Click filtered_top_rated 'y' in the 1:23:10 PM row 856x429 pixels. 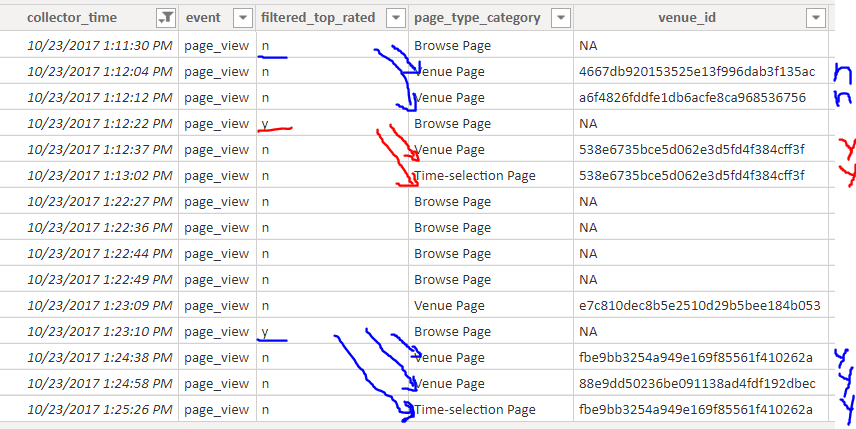tap(265, 333)
